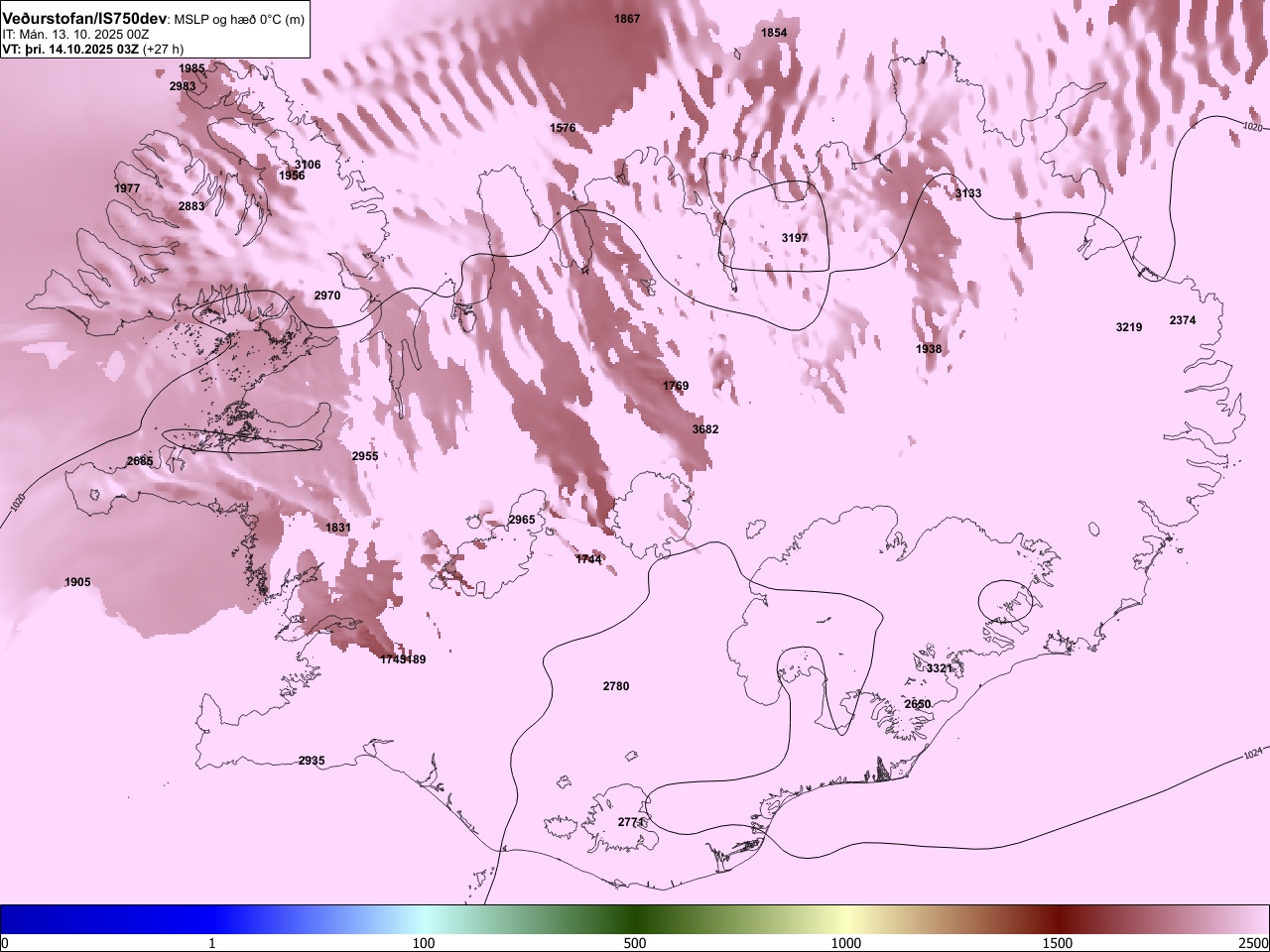Image resolution: width=1270 pixels, height=952 pixels.
Task: Click the 2650 height value
Action: pyautogui.click(x=918, y=704)
